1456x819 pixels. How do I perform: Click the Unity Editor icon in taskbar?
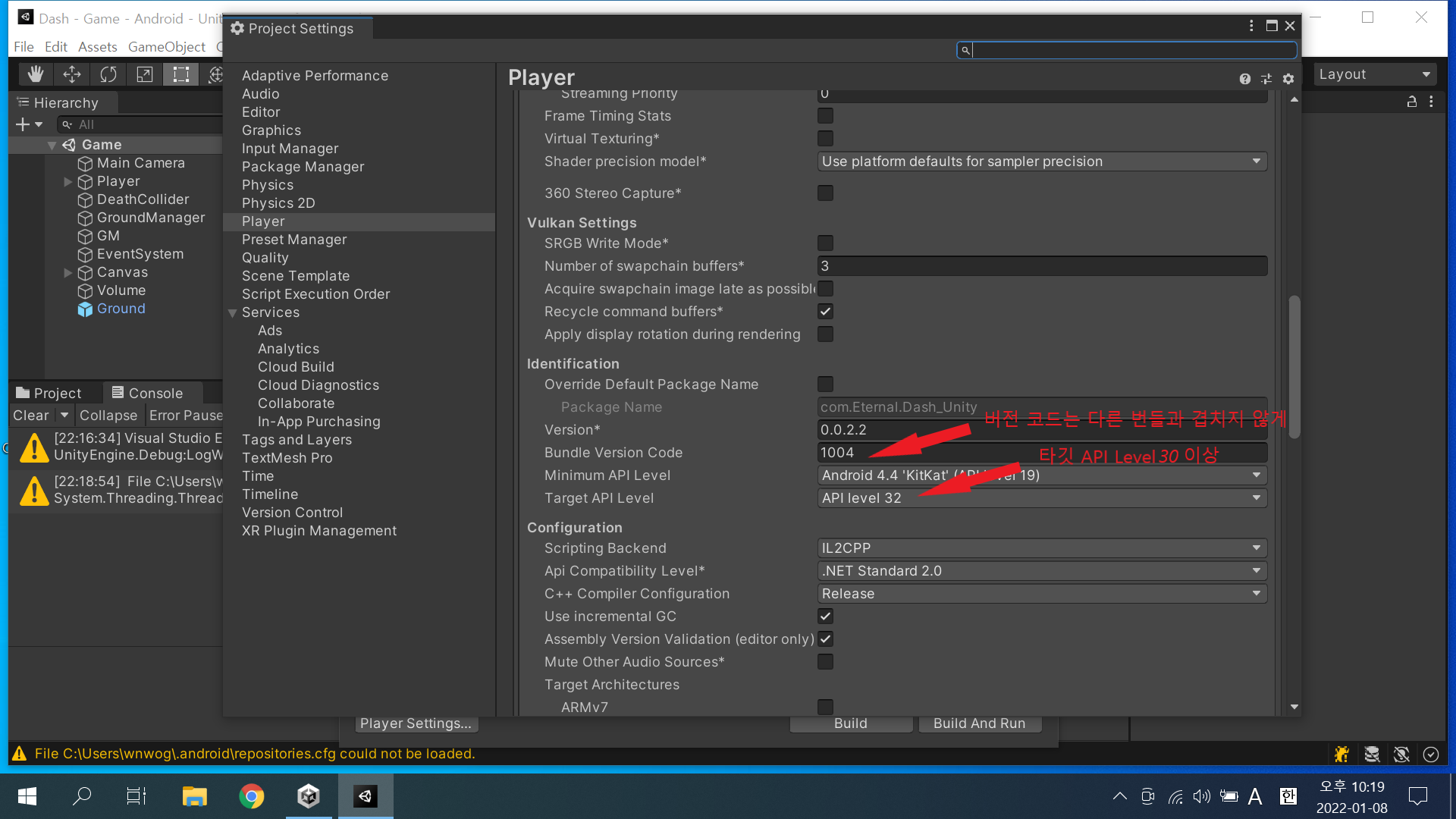coord(365,797)
